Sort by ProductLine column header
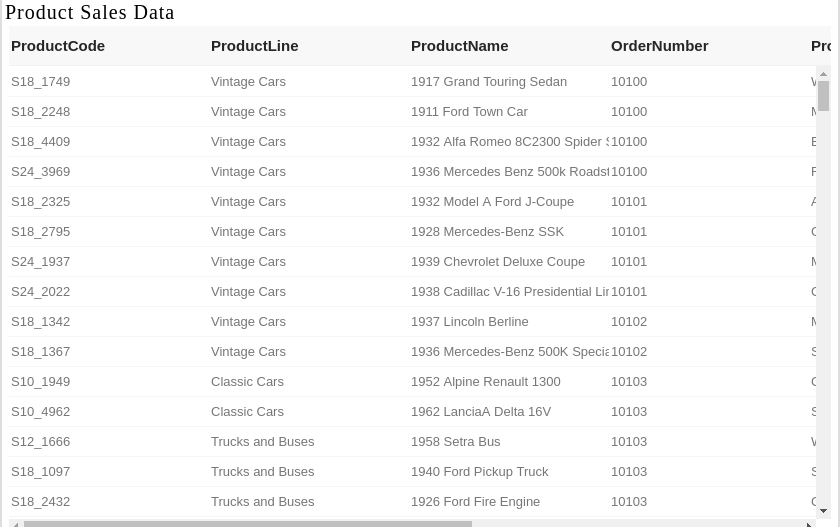Image resolution: width=840 pixels, height=527 pixels. 254,46
